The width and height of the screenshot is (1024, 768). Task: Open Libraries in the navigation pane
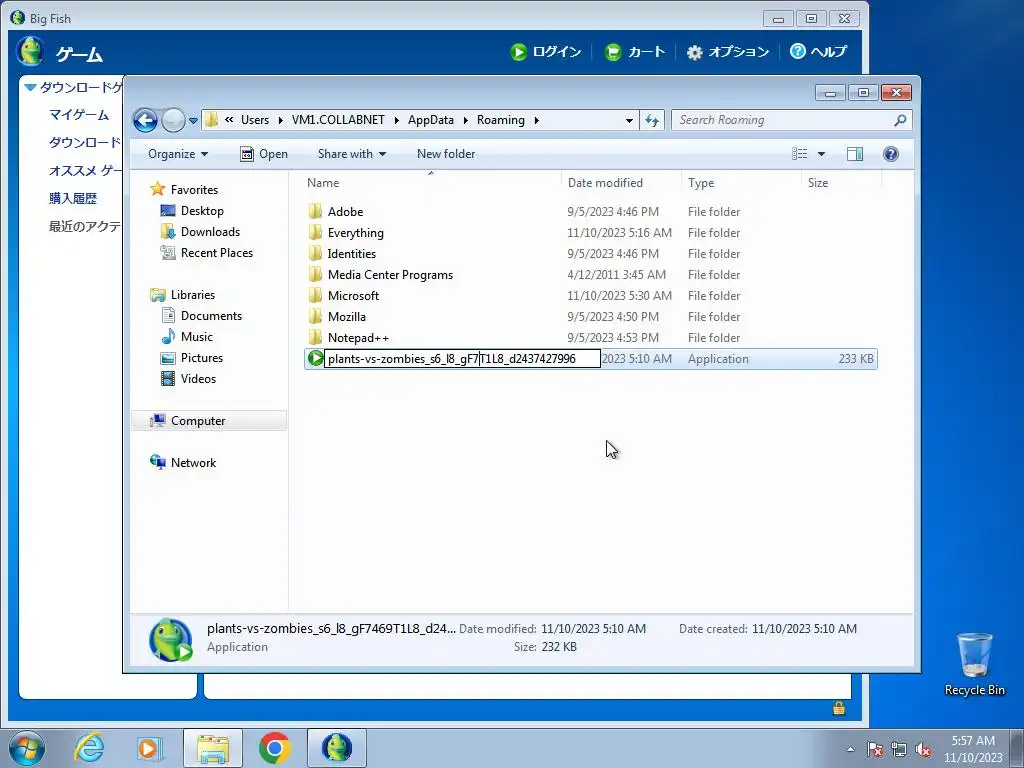tap(193, 295)
